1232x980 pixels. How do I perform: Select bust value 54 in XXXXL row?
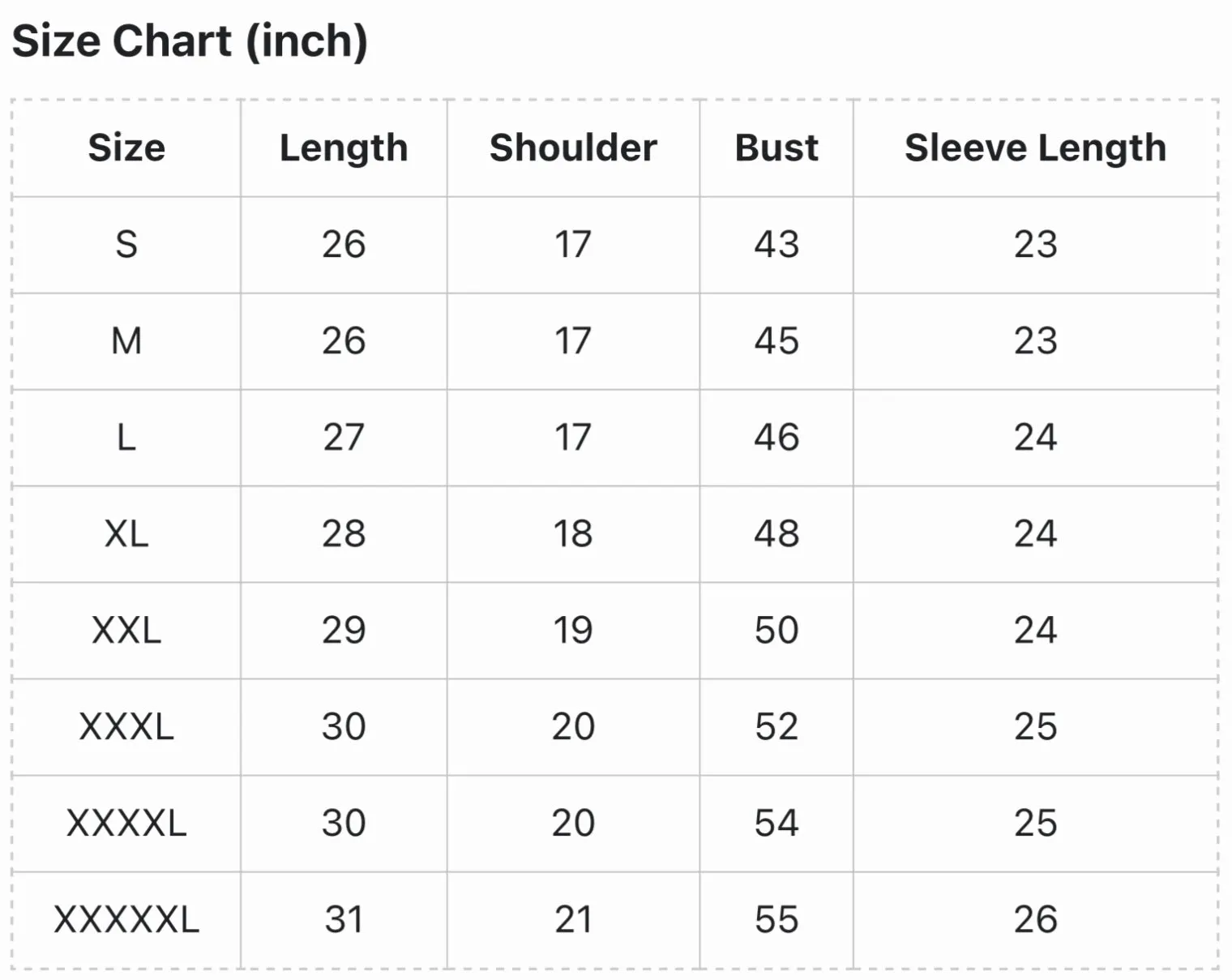[776, 823]
